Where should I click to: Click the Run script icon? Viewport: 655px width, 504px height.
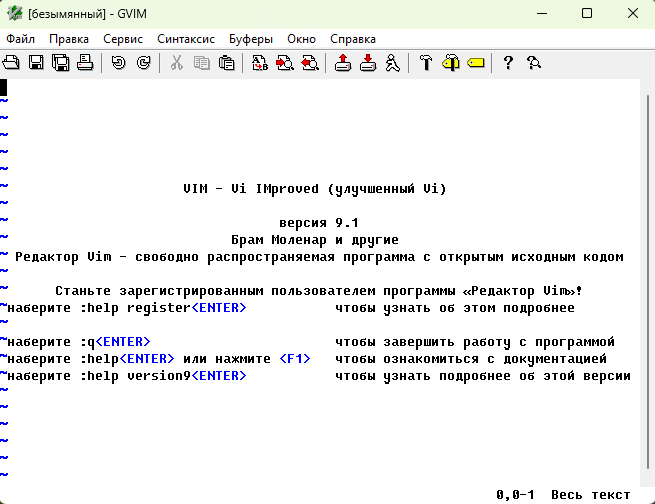[x=393, y=63]
